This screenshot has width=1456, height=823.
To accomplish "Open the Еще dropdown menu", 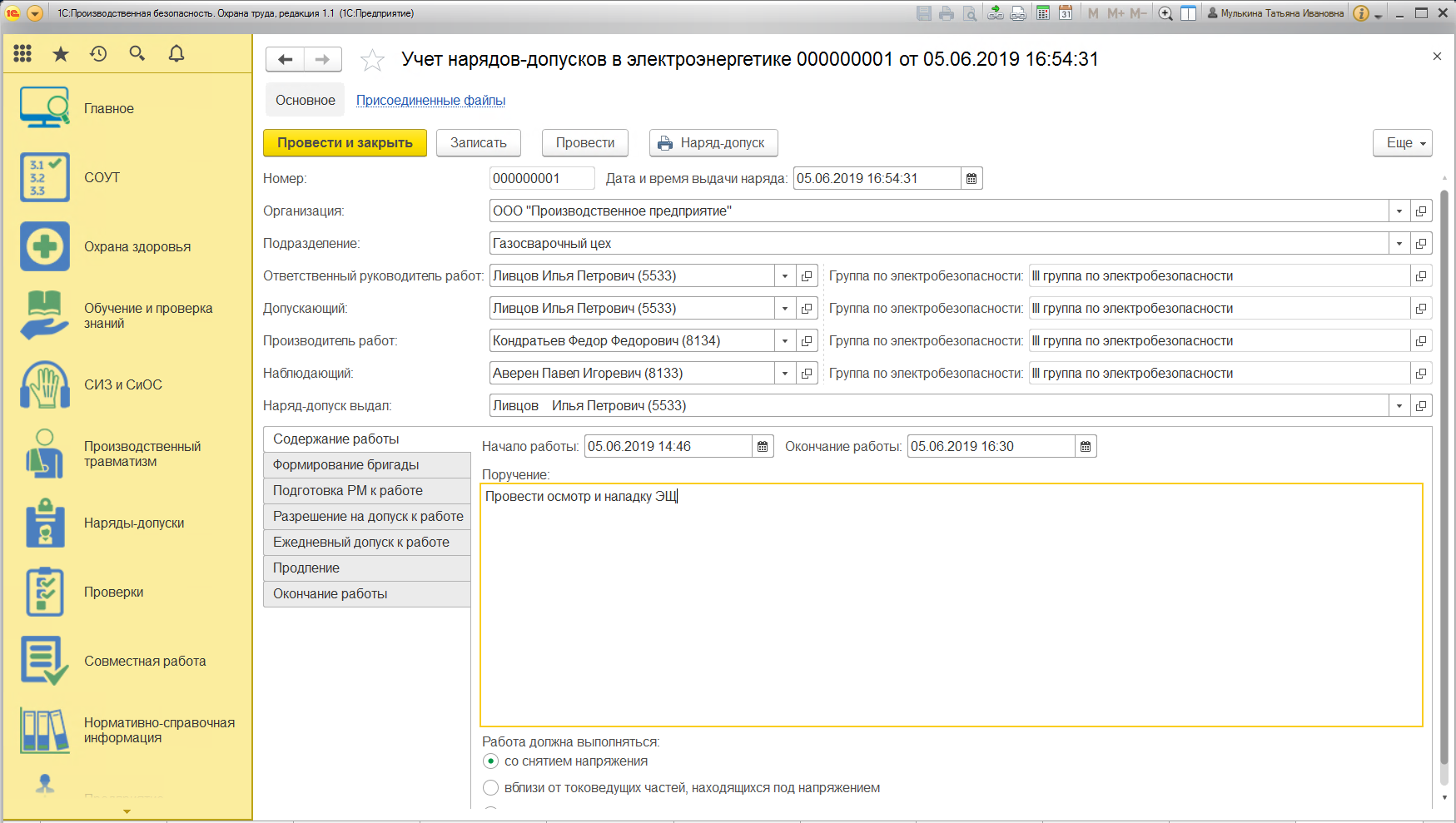I will pos(1403,143).
